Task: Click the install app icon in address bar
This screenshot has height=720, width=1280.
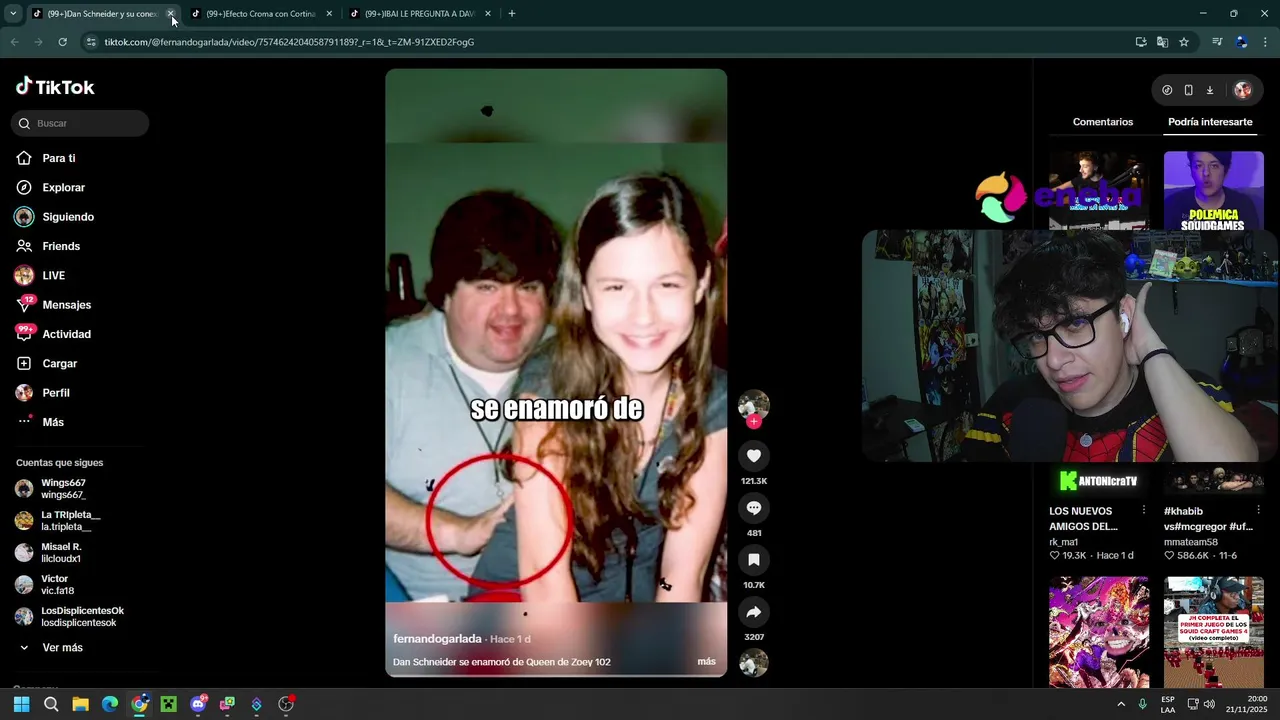Action: click(1141, 42)
